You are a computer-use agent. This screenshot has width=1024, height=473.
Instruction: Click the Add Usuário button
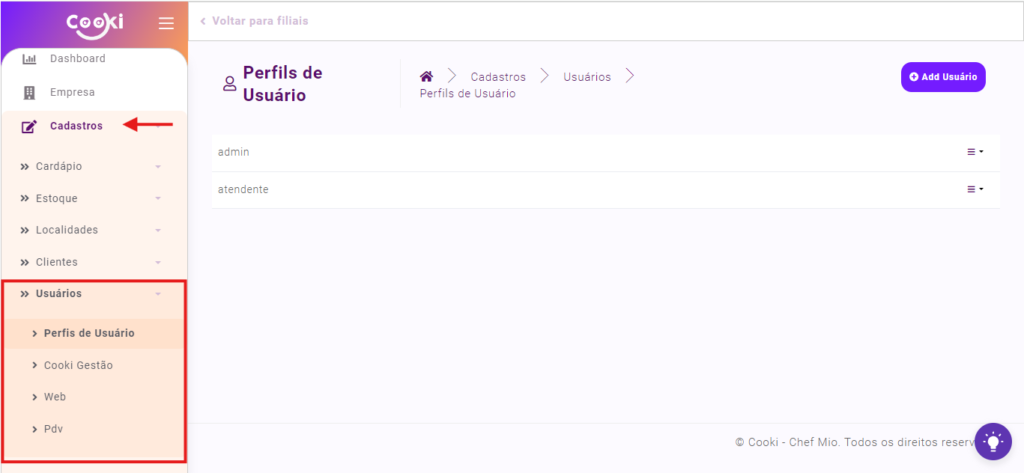click(943, 77)
